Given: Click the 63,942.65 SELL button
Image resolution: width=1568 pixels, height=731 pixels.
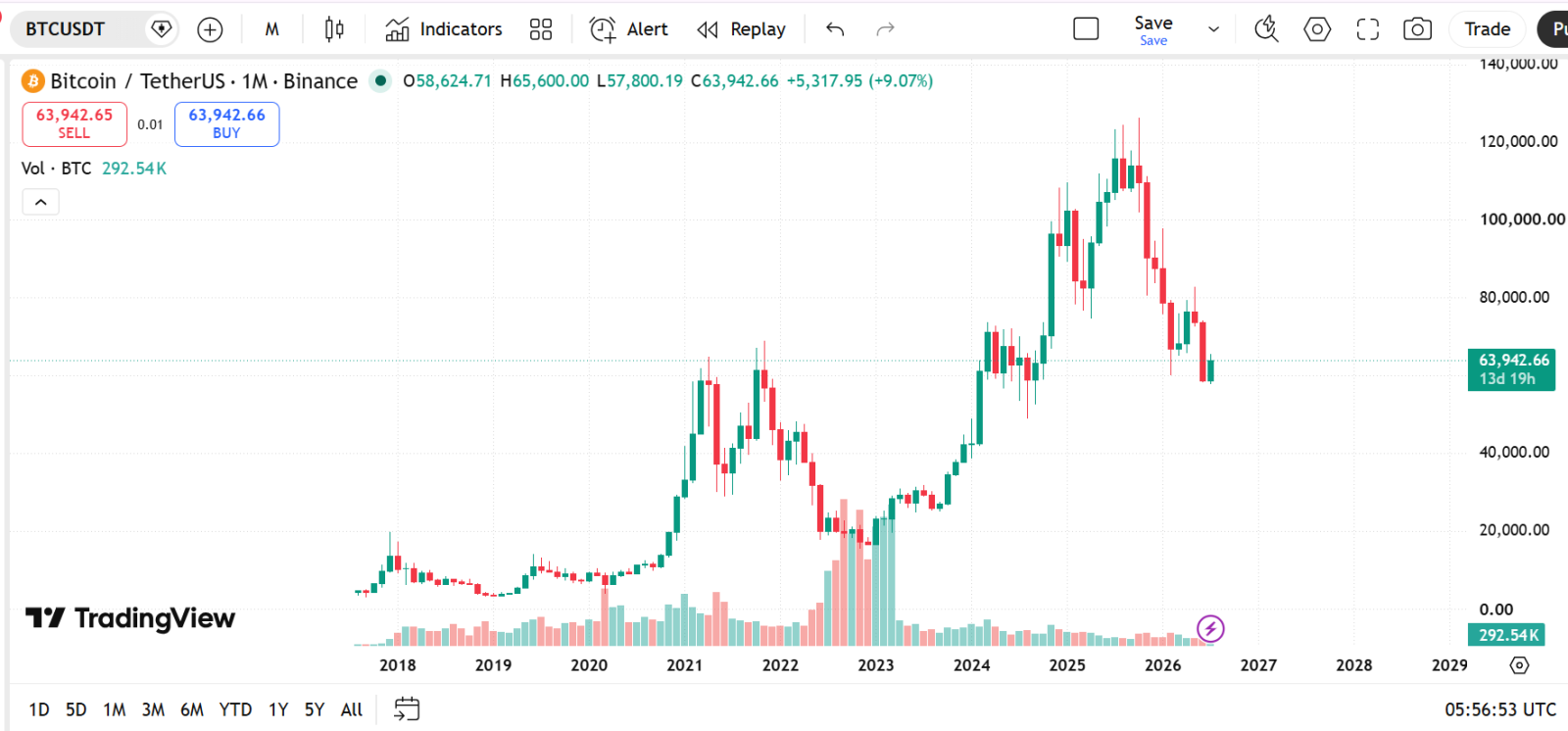Looking at the screenshot, I should (74, 123).
